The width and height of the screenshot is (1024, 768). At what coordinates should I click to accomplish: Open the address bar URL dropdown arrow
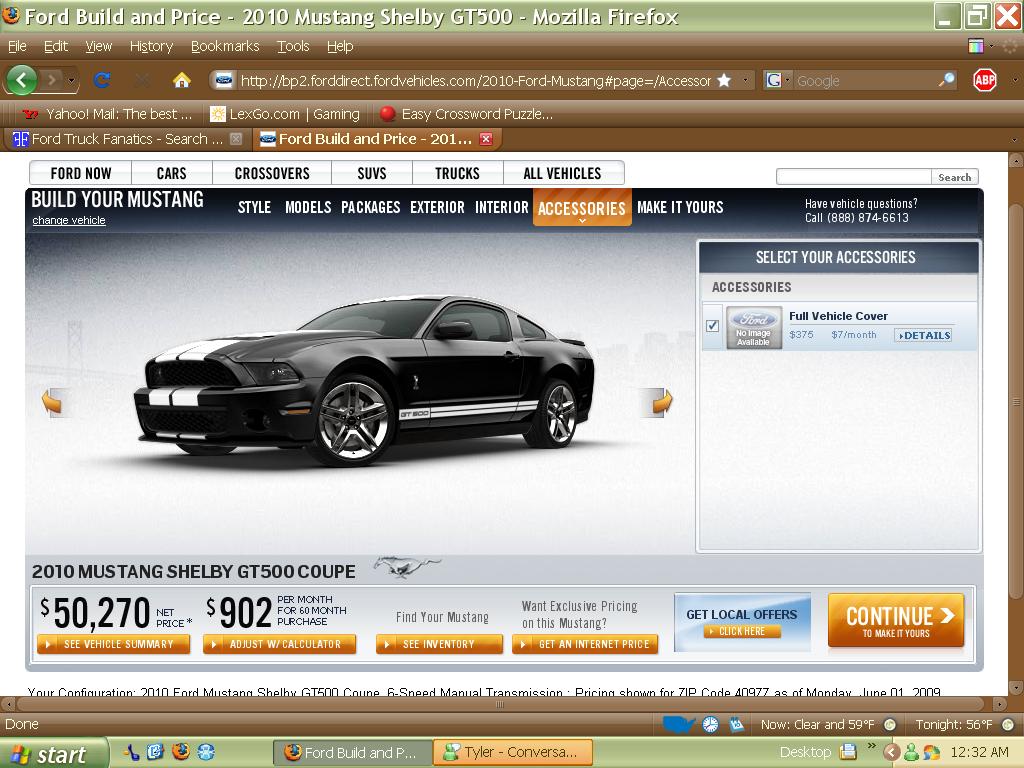745,80
